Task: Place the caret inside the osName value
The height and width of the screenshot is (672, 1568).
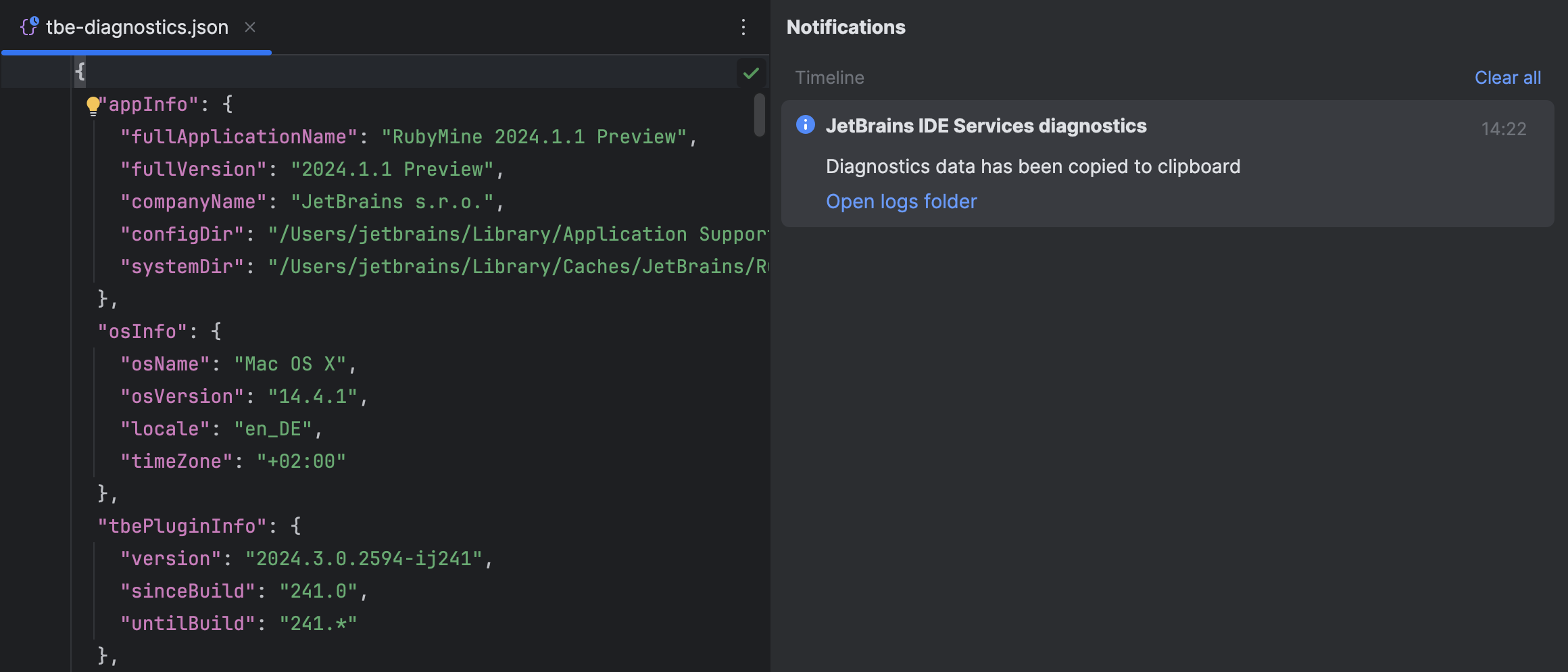Action: pyautogui.click(x=291, y=363)
